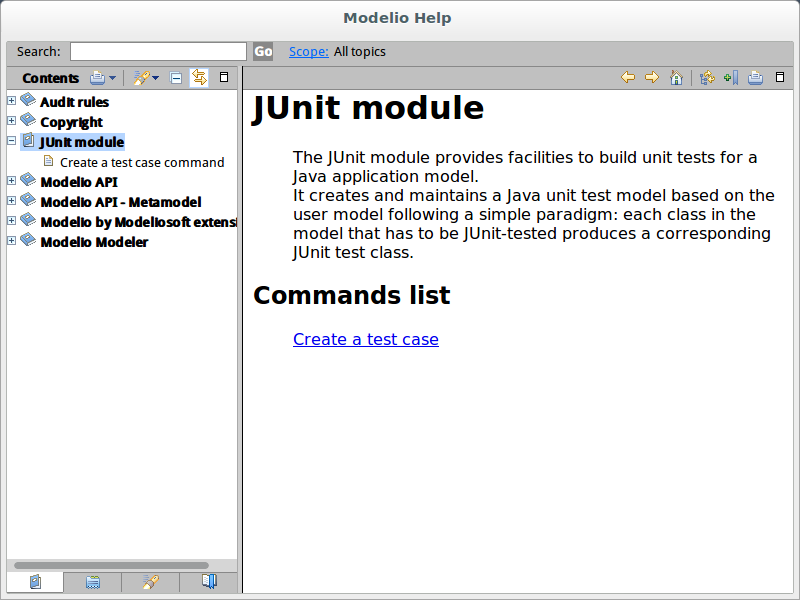Expand the Copyright node
This screenshot has width=800, height=600.
pyautogui.click(x=11, y=120)
